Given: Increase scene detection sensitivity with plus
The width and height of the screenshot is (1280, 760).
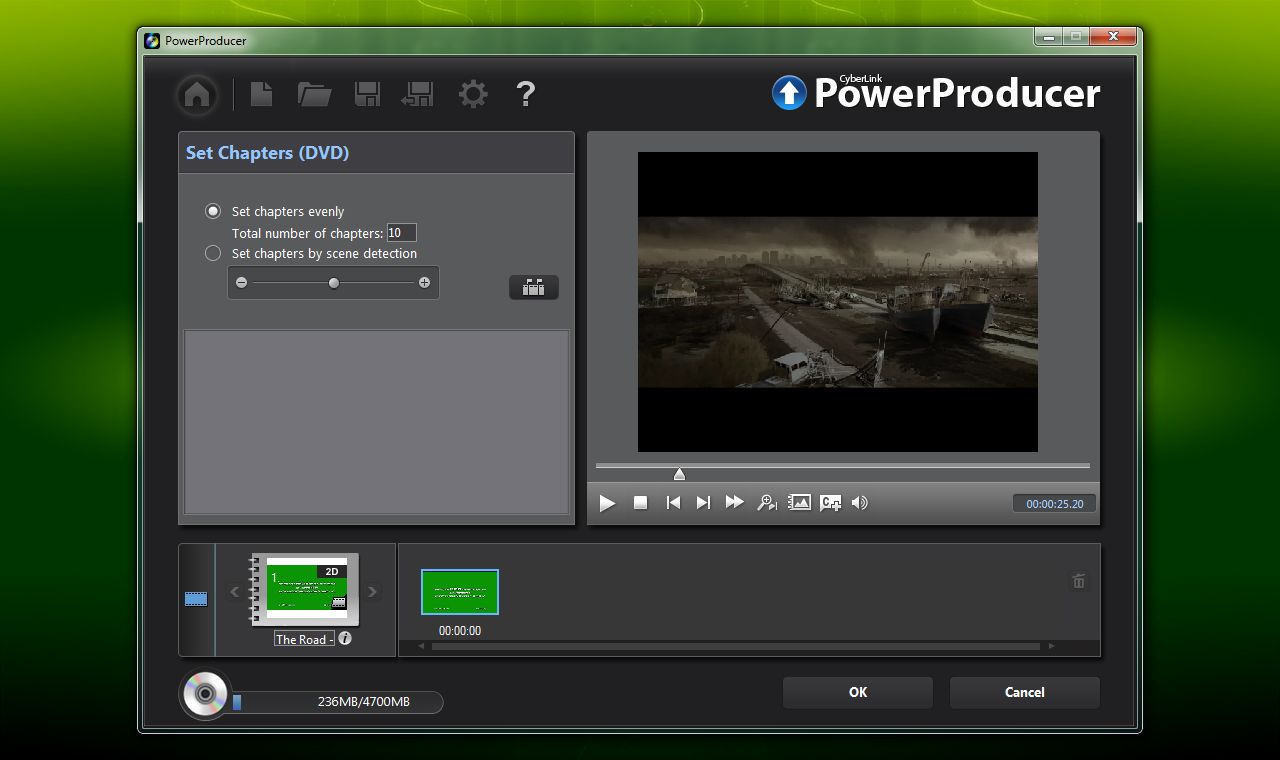Looking at the screenshot, I should click(424, 283).
